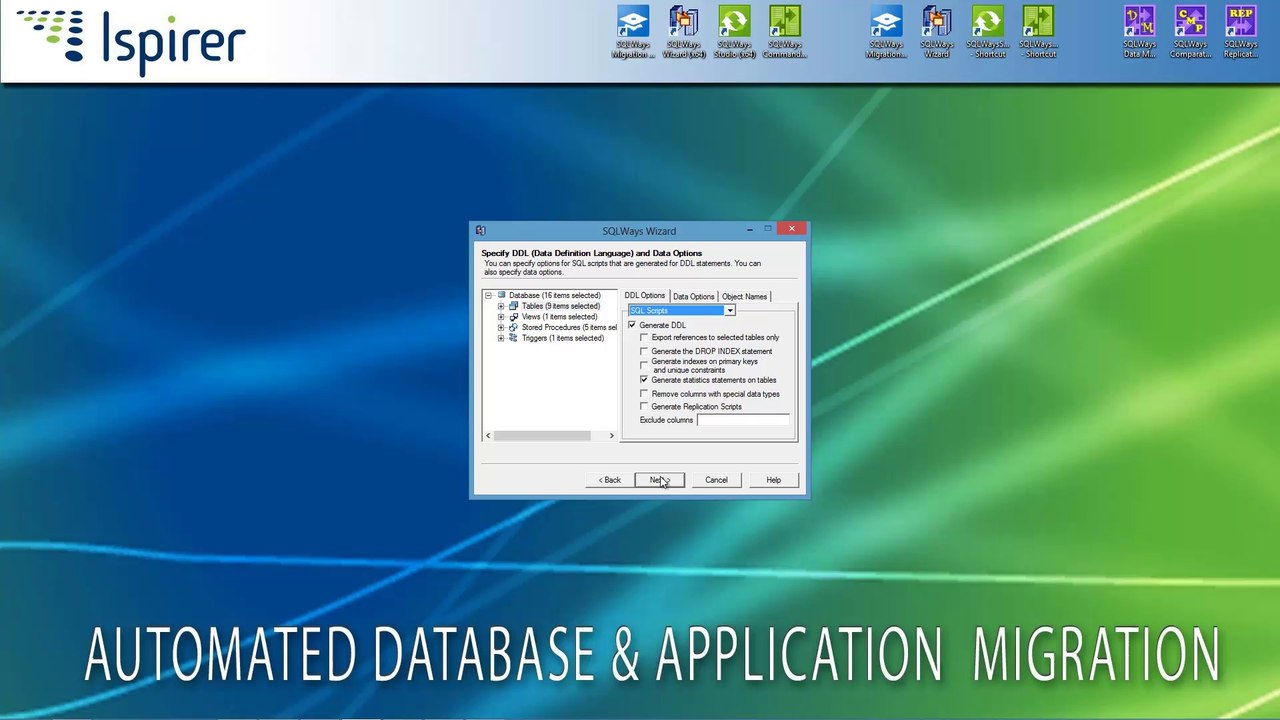Check Generate the DROP INDEX statement
Viewport: 1280px width, 720px height.
(644, 351)
